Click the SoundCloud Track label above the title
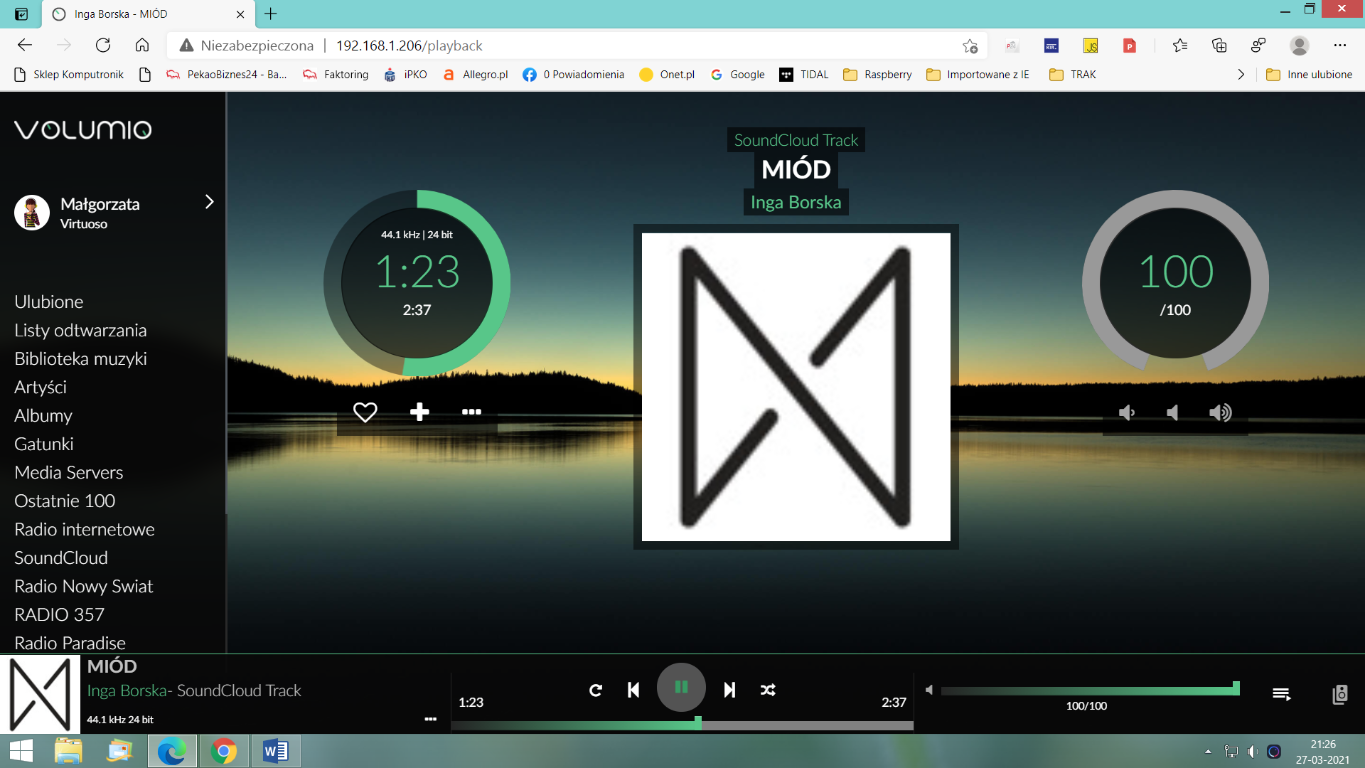Viewport: 1365px width, 768px height. tap(796, 140)
